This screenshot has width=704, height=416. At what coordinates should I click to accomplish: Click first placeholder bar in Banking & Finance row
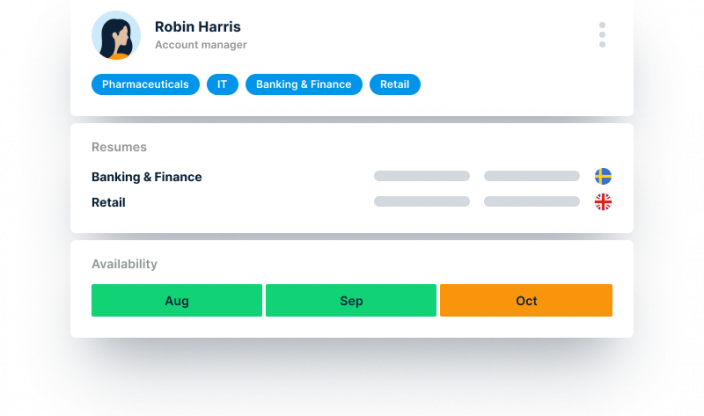coord(421,176)
